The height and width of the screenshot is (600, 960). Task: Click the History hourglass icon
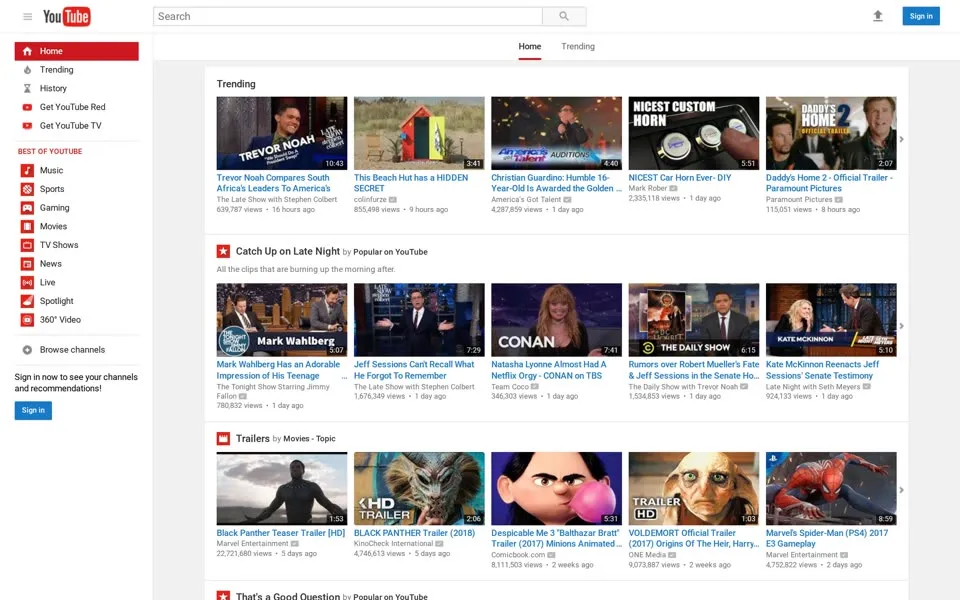pyautogui.click(x=27, y=88)
